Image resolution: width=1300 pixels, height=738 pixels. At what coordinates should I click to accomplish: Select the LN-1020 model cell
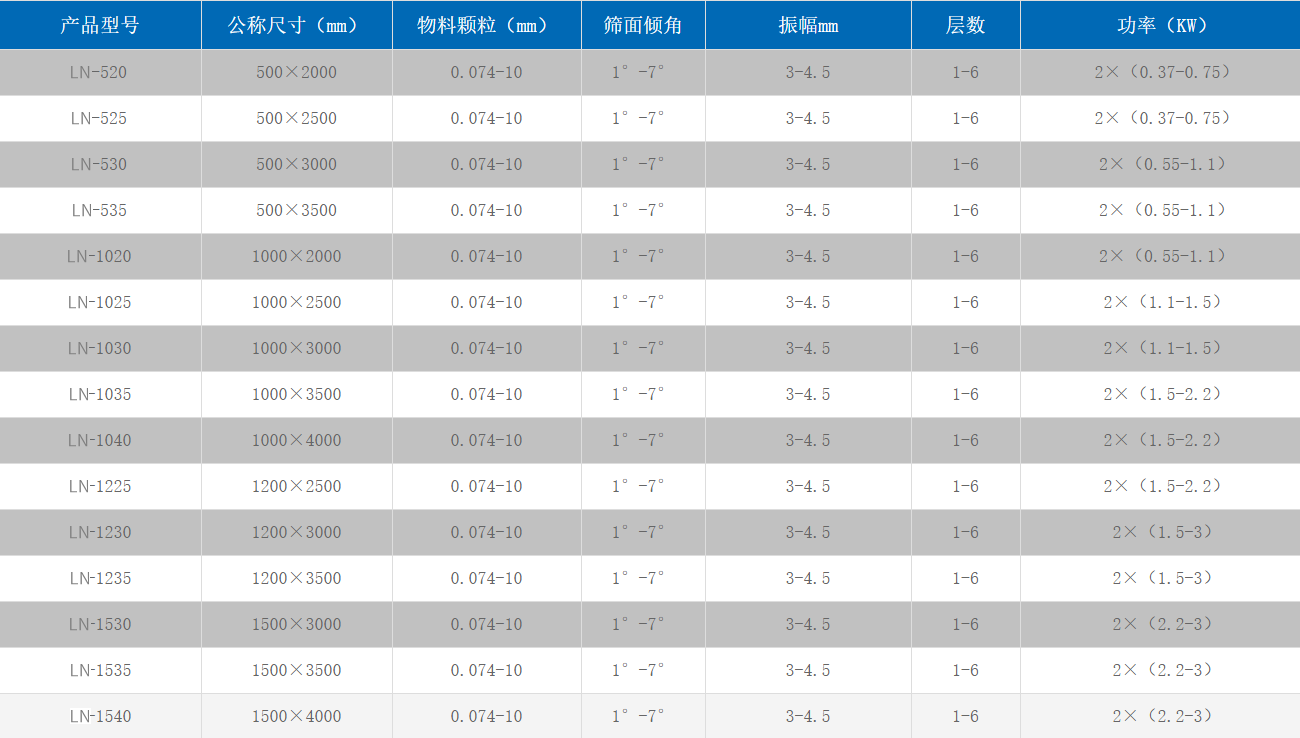click(99, 256)
